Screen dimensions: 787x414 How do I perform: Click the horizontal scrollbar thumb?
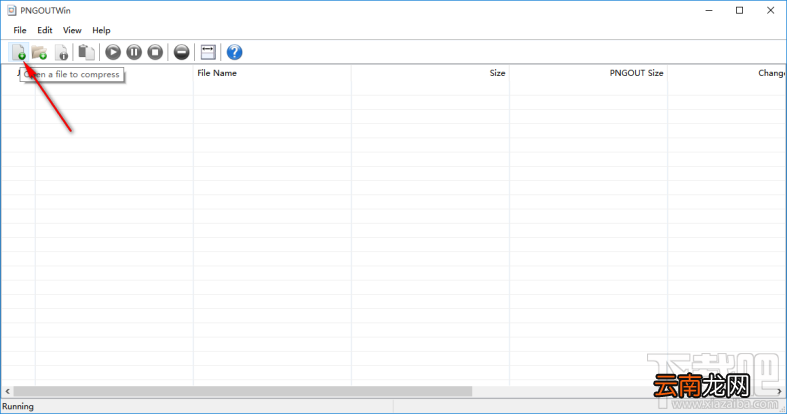[242, 391]
